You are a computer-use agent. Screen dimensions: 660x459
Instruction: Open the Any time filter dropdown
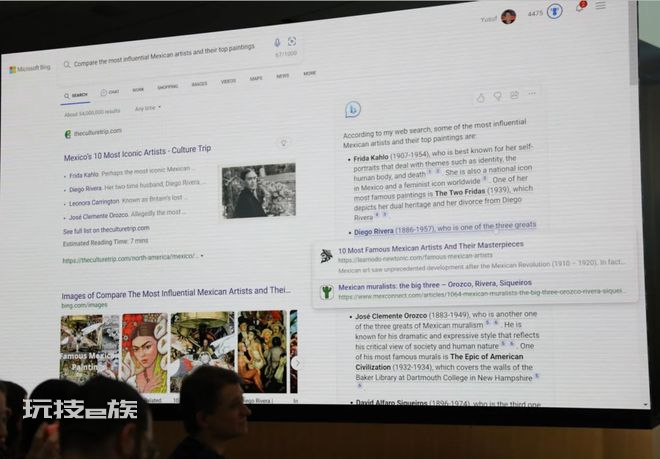click(x=148, y=108)
